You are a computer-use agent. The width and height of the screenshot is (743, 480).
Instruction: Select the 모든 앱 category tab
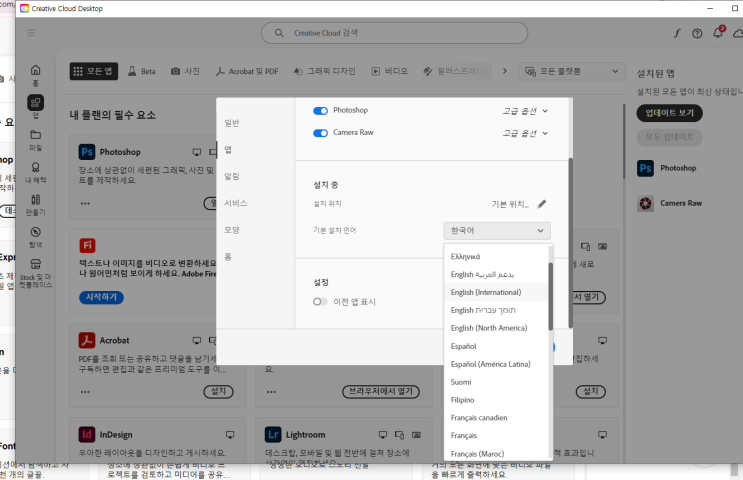(x=94, y=71)
